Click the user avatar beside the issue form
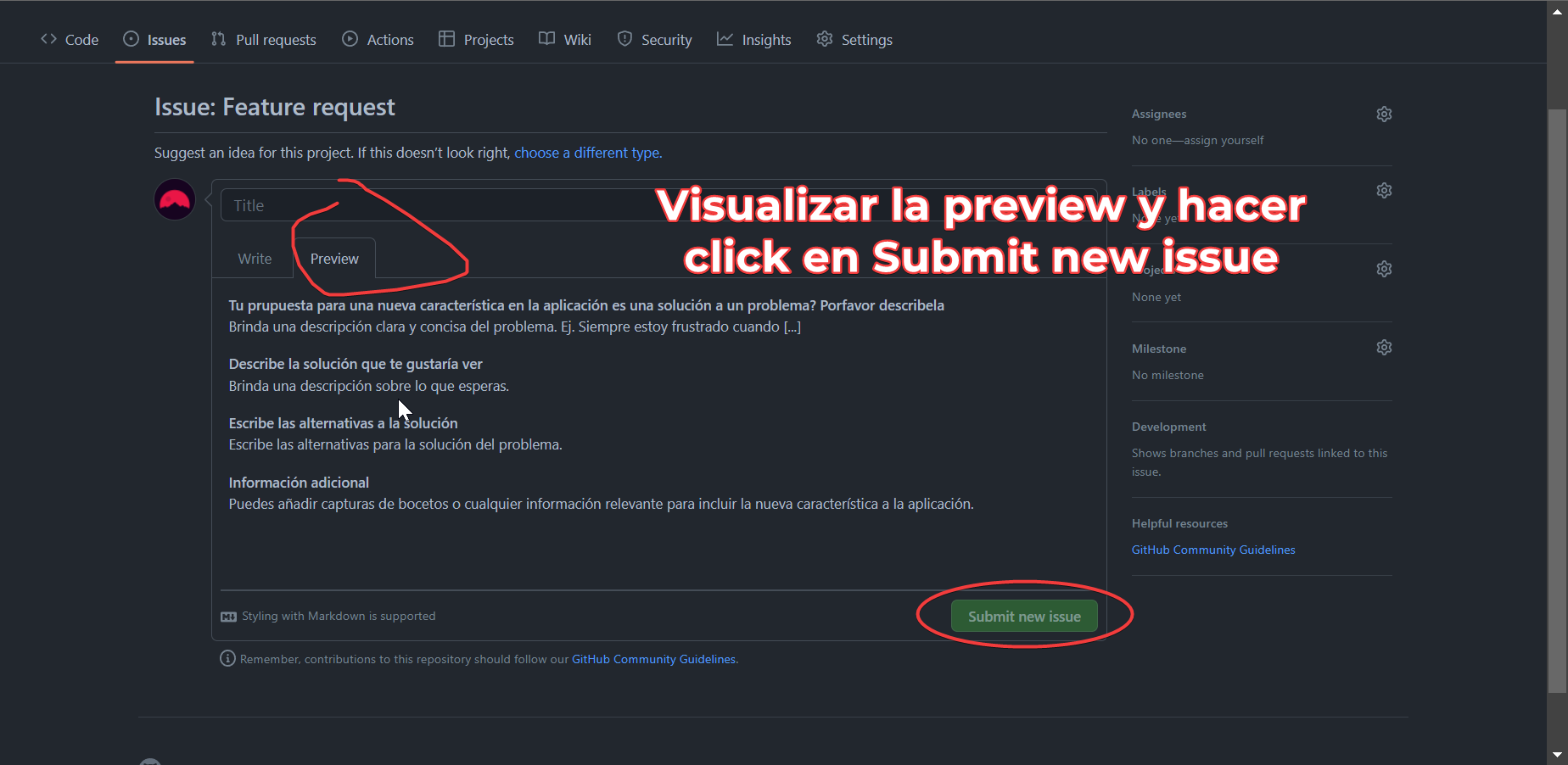The width and height of the screenshot is (1568, 765). tap(175, 200)
